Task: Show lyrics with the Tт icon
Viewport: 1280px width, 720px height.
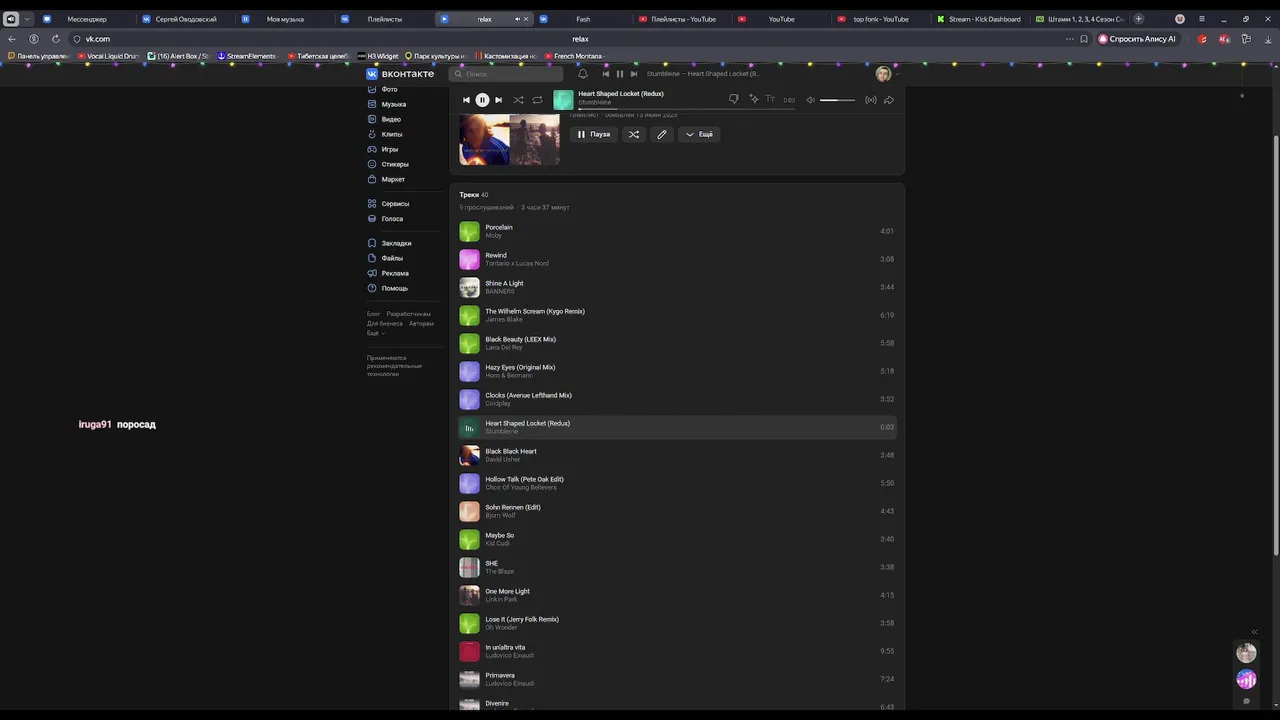Action: click(770, 99)
